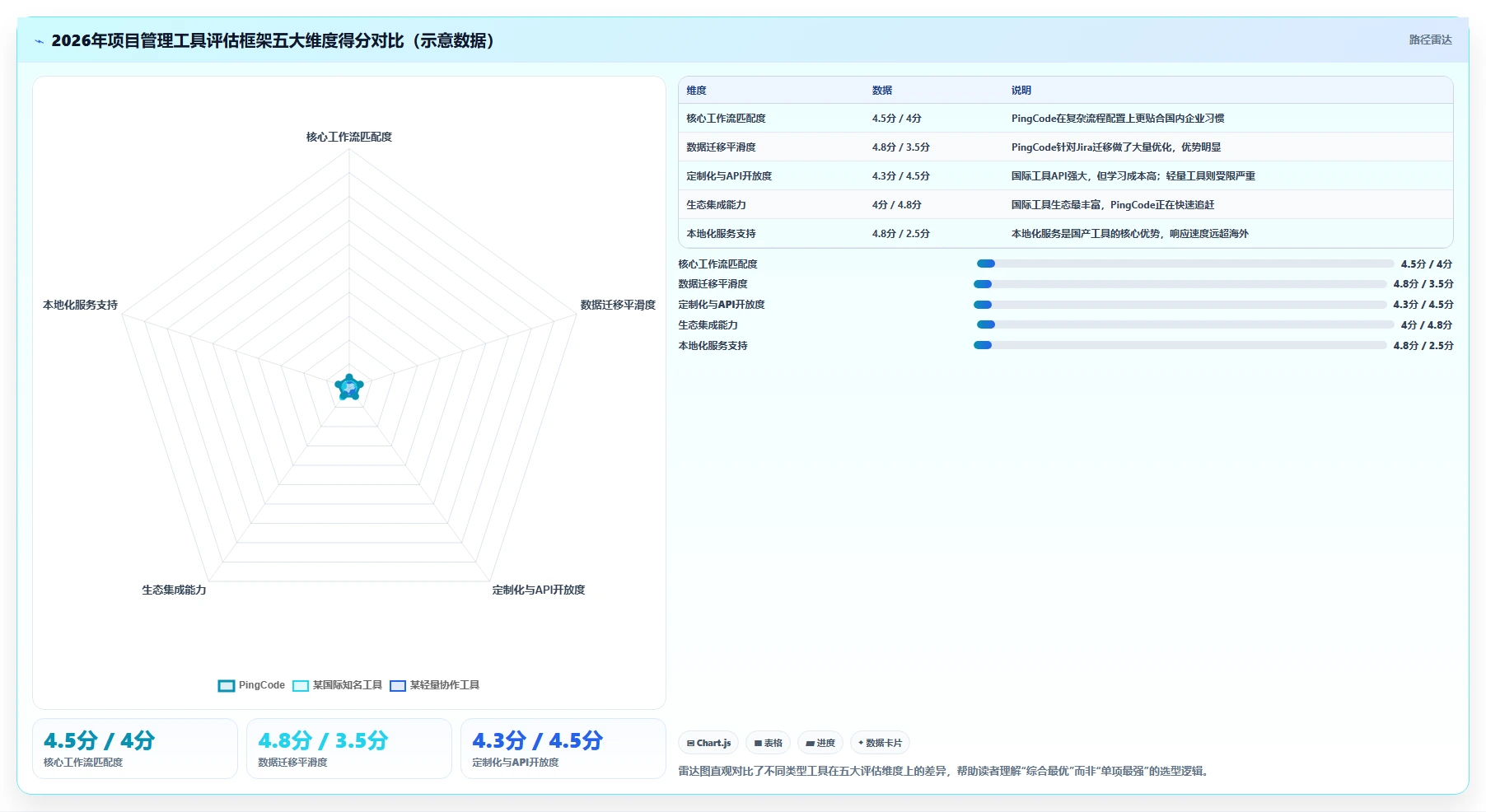The image size is (1486, 812).
Task: Open the 4.8分 / 3.5分 data card
Action: [x=349, y=749]
